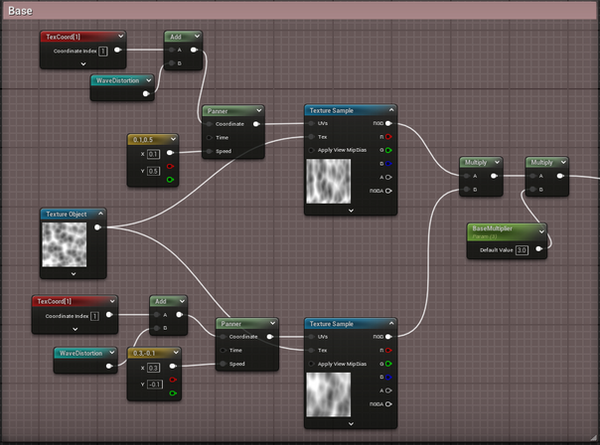
Task: Collapse lower Texture Sample via header arrow
Action: pyautogui.click(x=391, y=323)
